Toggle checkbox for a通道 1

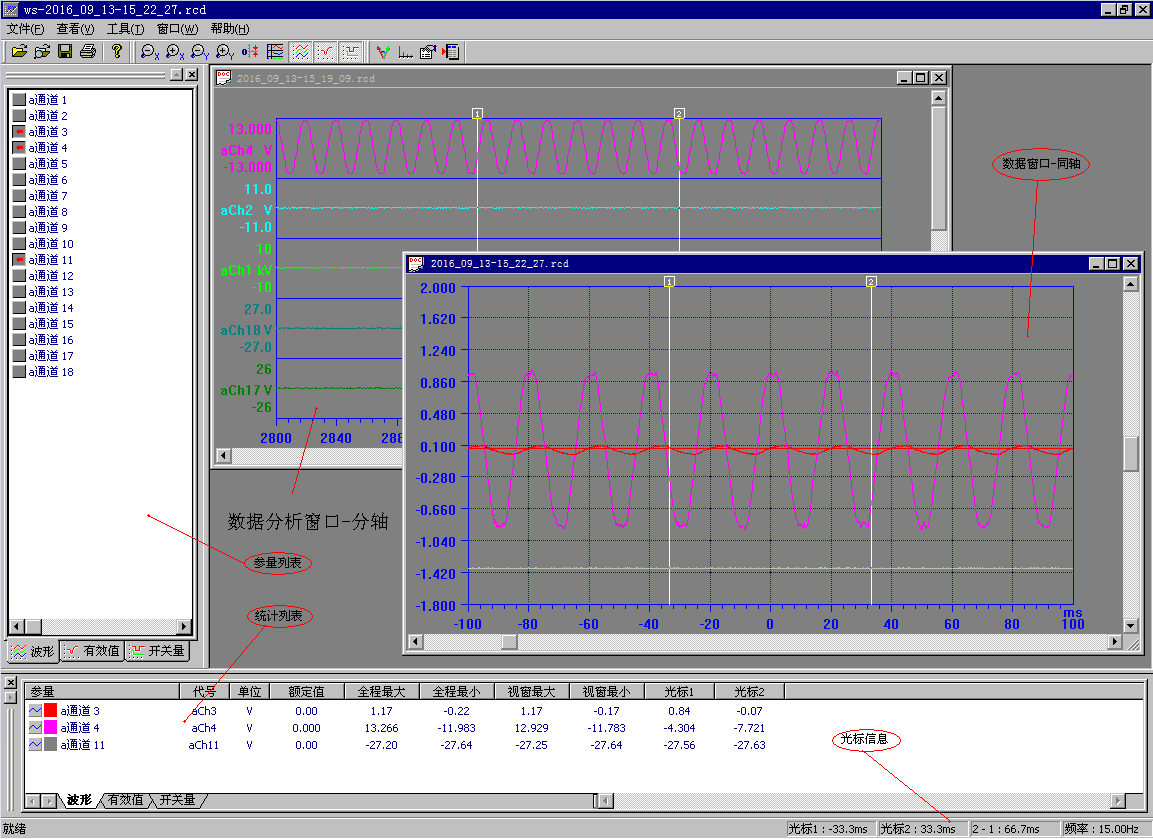click(19, 99)
